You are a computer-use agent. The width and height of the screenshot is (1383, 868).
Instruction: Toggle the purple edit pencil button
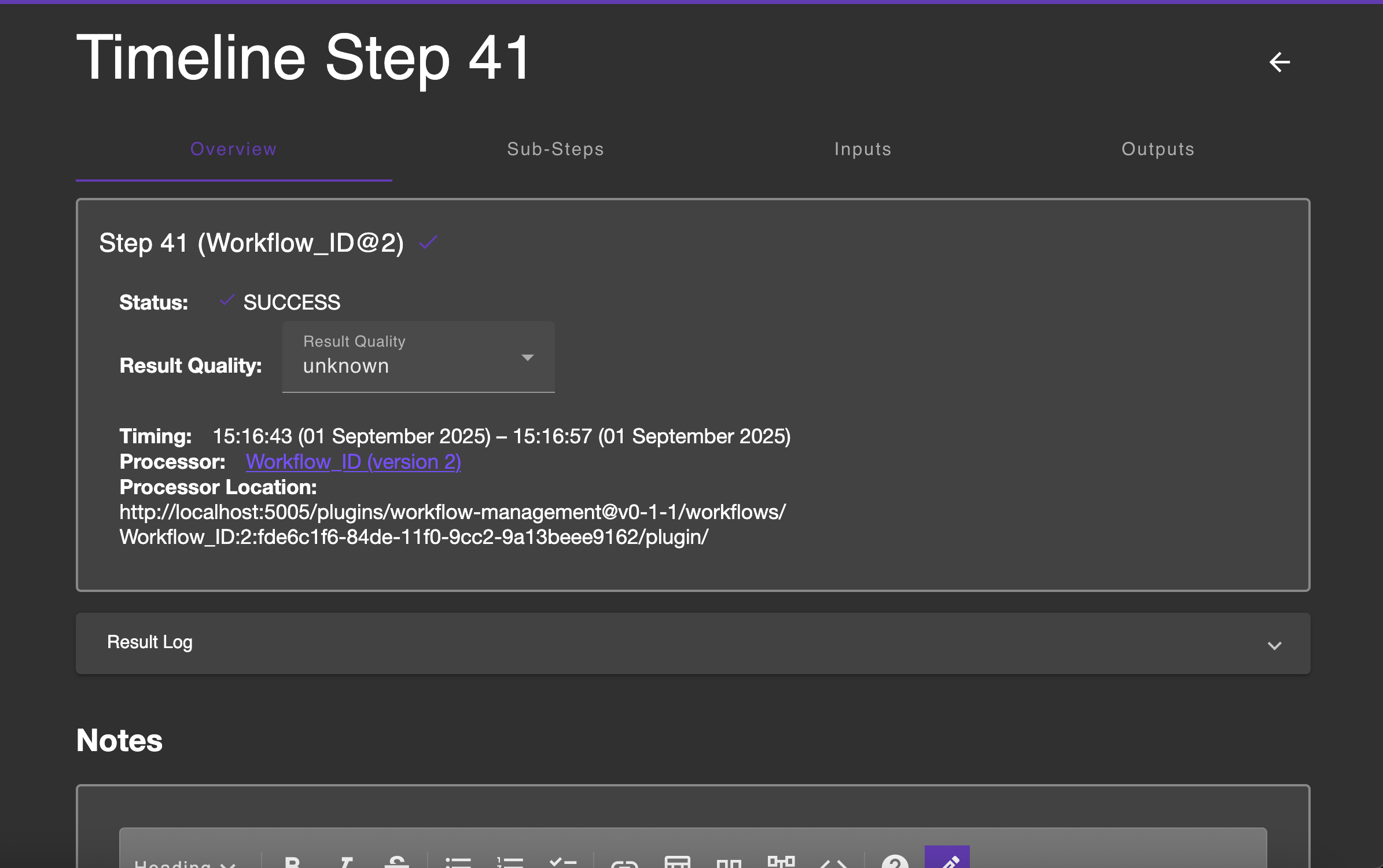pos(947,858)
